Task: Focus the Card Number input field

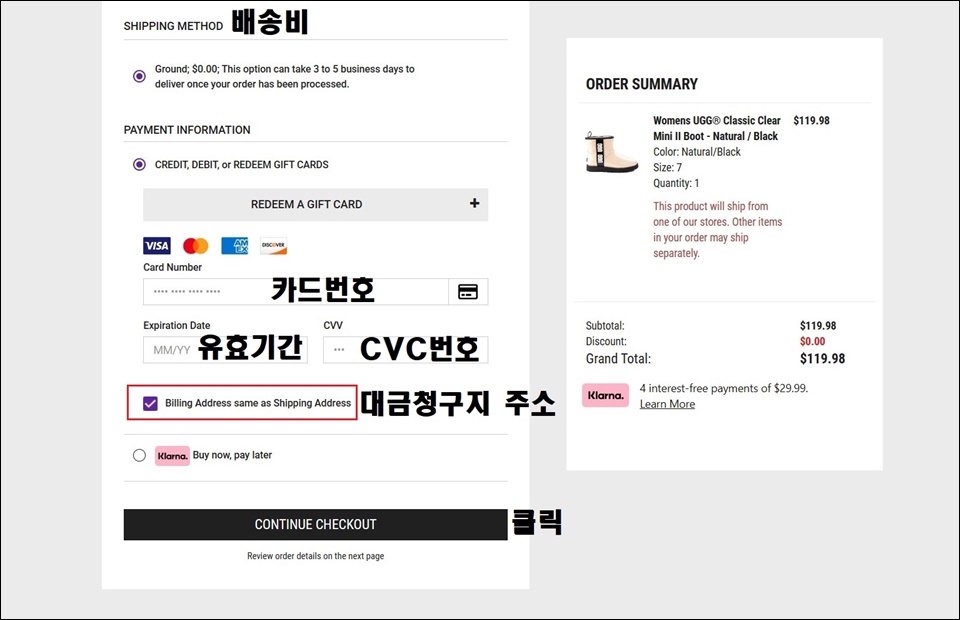Action: click(296, 292)
